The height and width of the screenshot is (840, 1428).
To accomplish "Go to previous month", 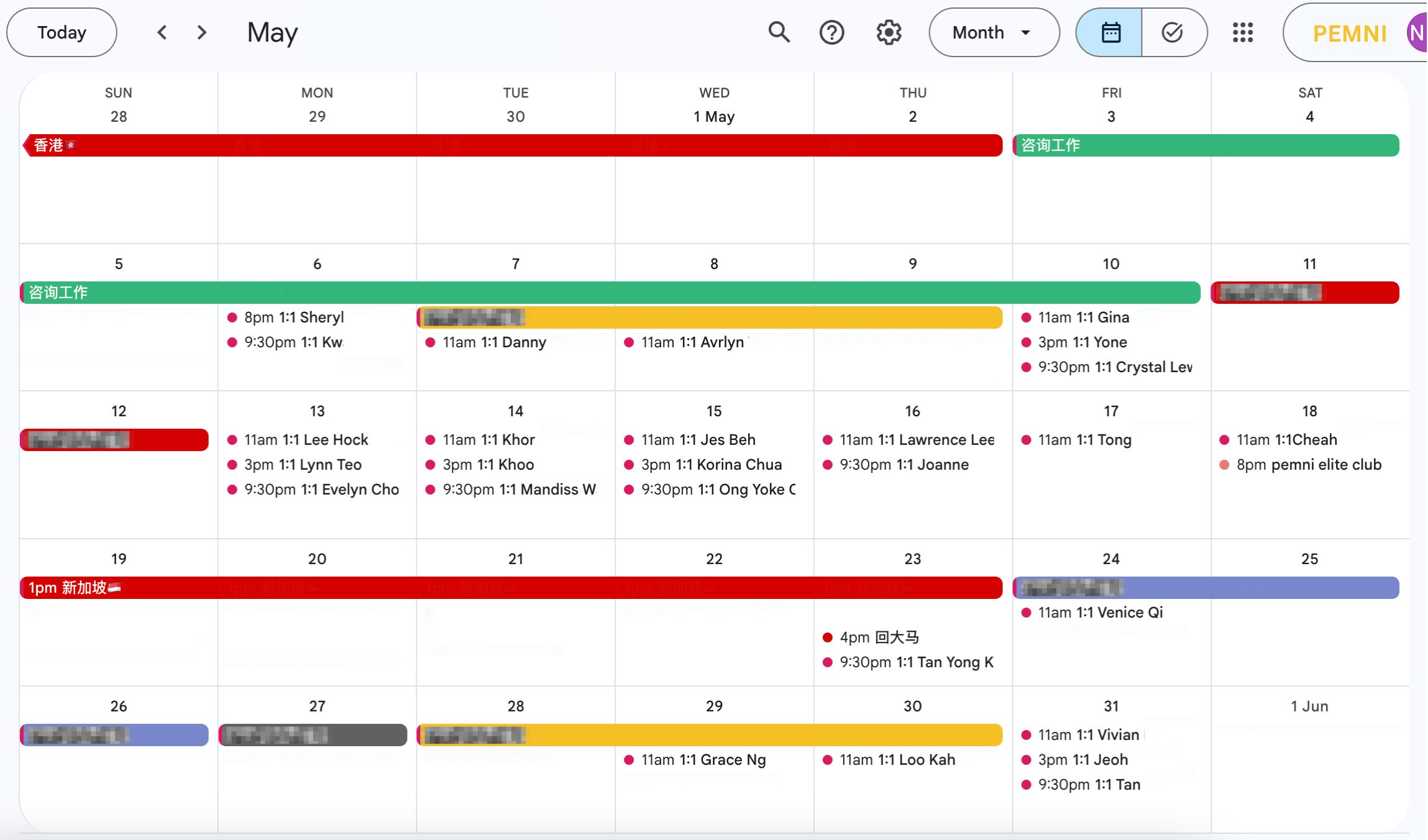I will click(x=162, y=32).
